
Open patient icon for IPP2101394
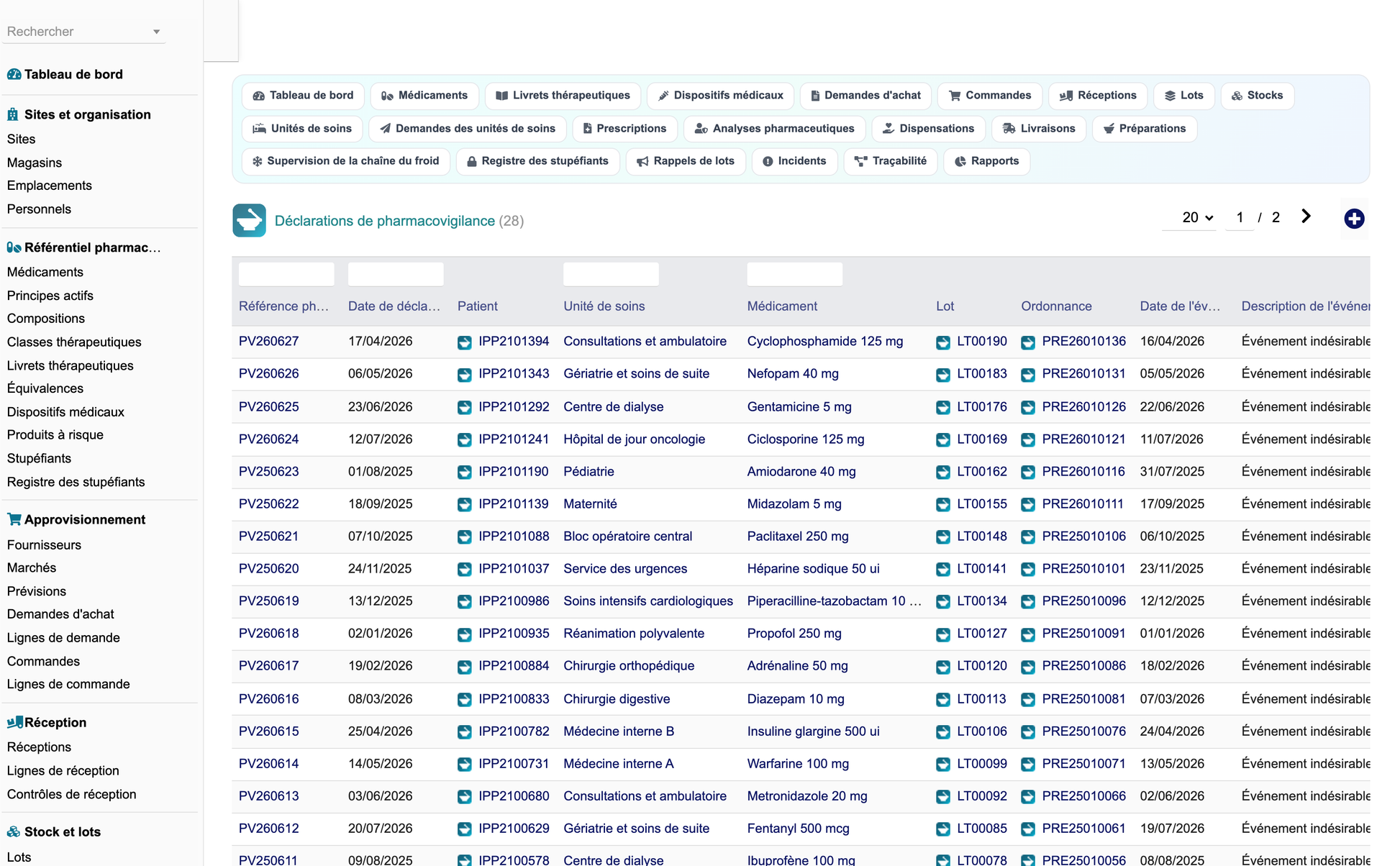[x=465, y=342]
